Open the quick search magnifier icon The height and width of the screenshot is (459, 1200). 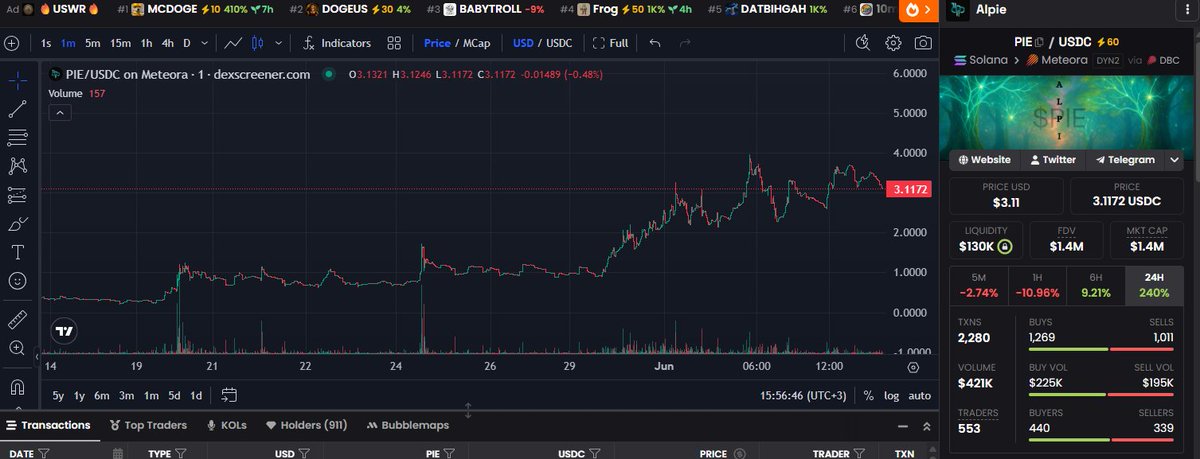[864, 43]
